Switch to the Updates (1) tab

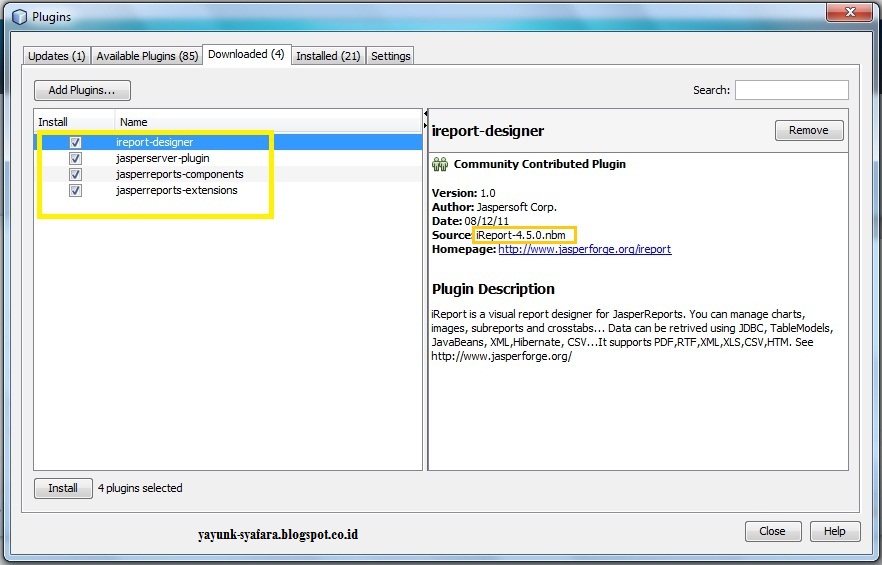57,56
